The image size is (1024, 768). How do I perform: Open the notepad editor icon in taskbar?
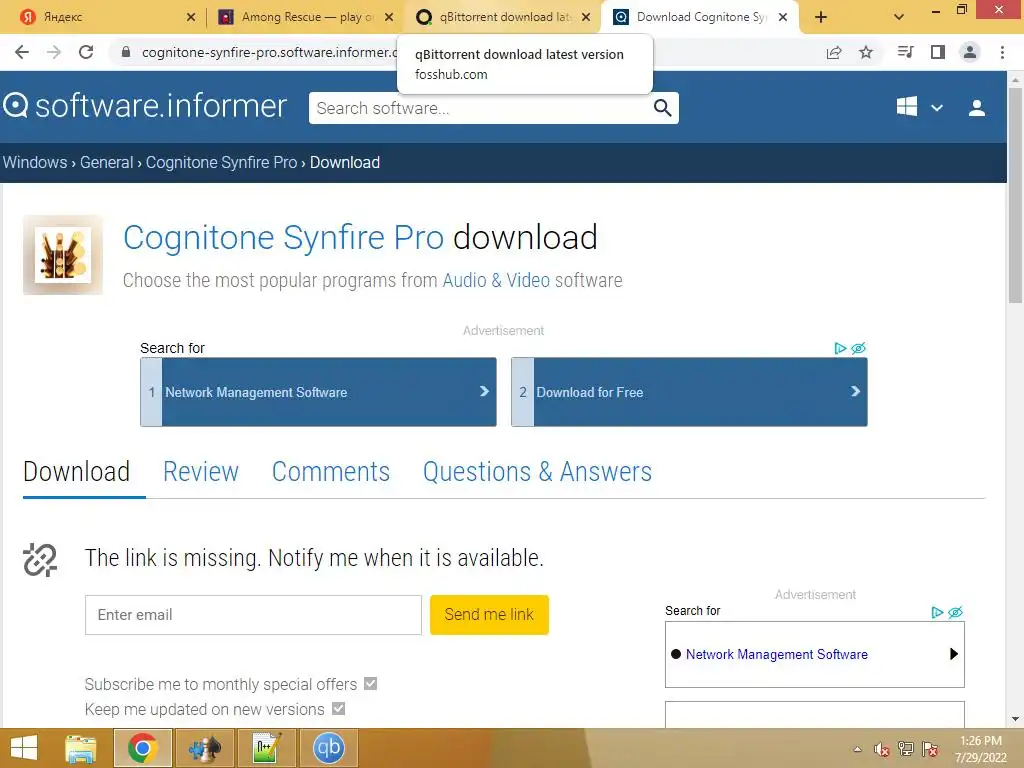(266, 748)
